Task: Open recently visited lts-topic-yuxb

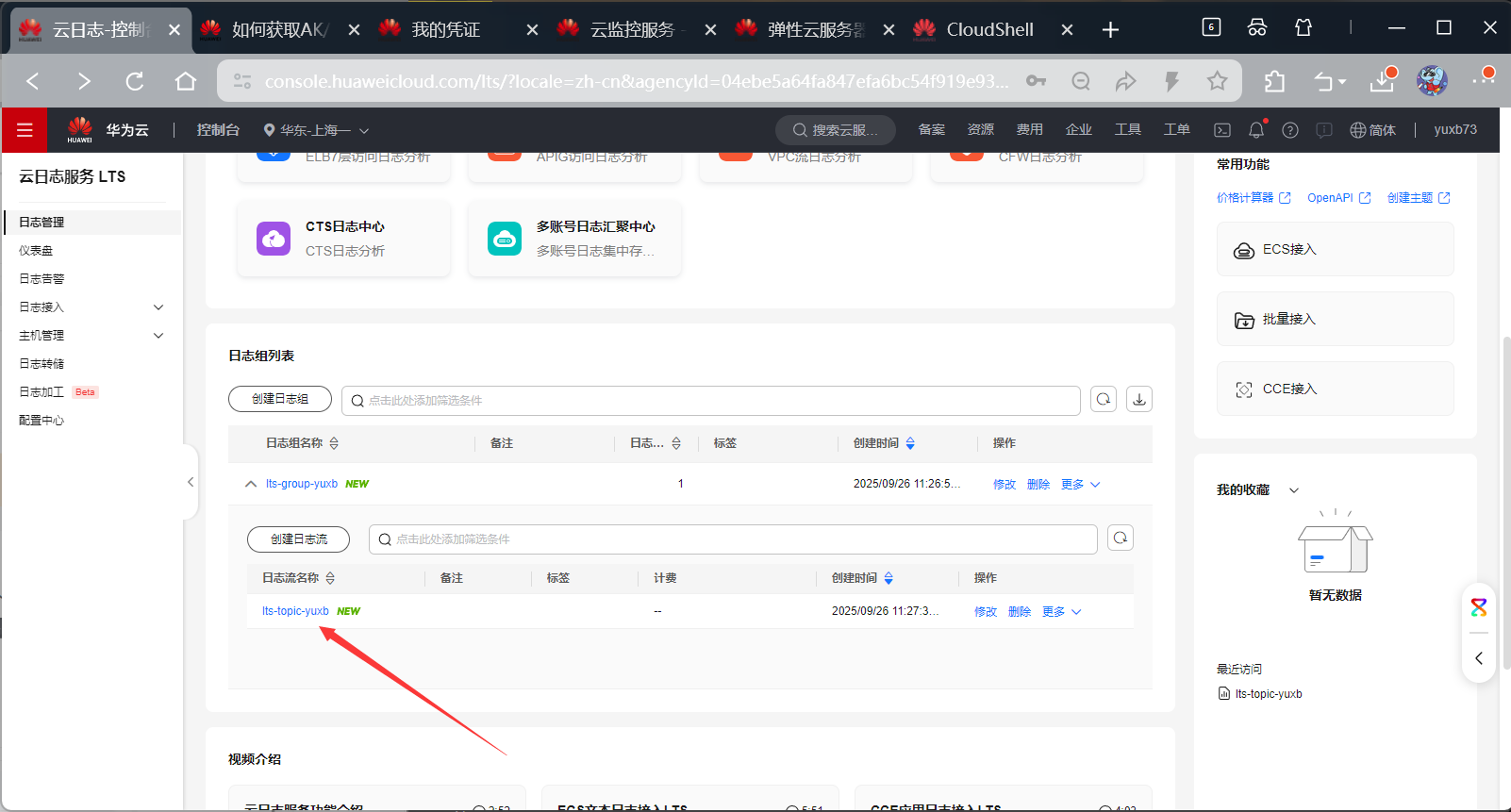Action: [1260, 694]
